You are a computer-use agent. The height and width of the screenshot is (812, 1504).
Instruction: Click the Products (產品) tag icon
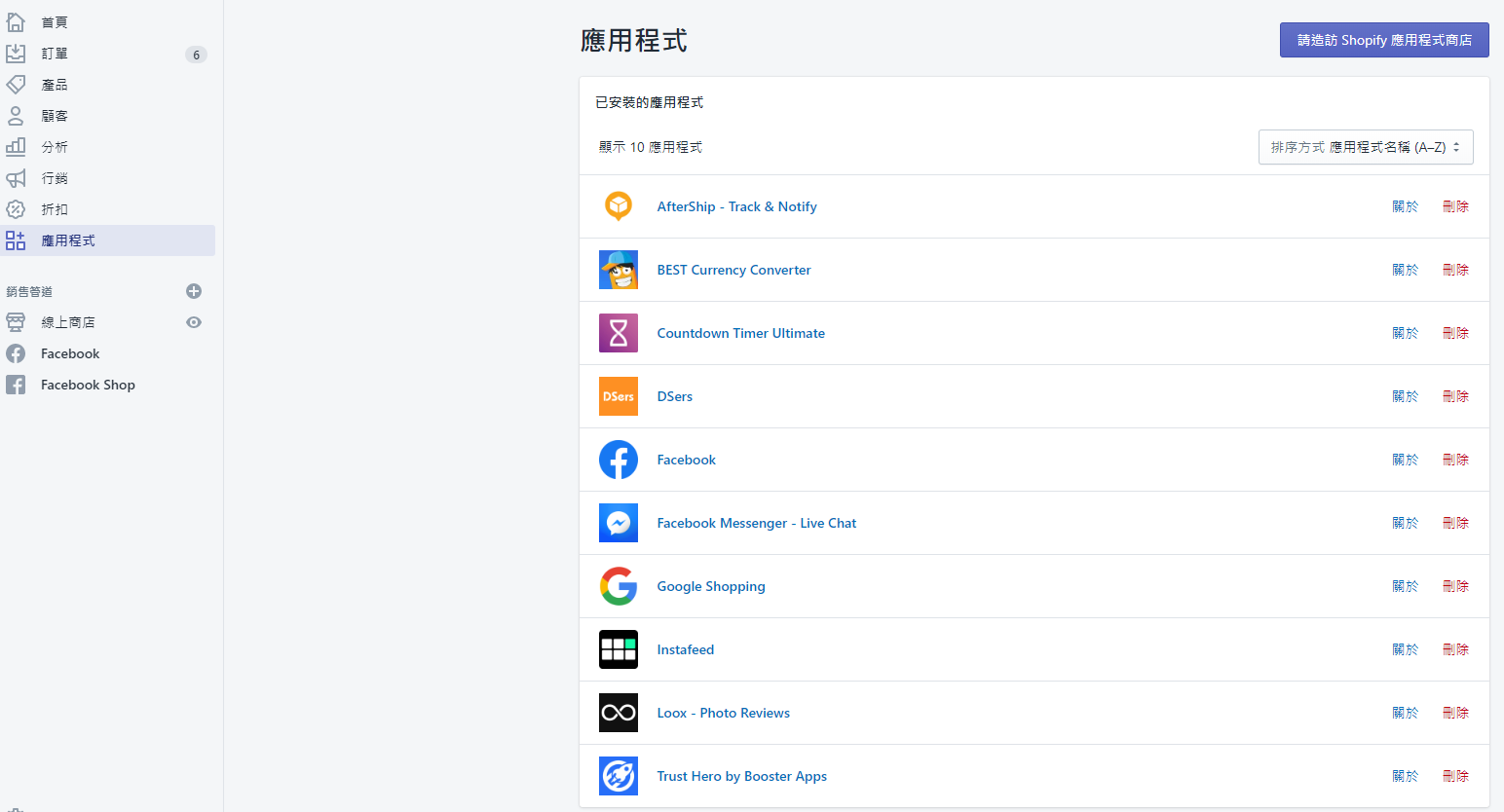click(x=16, y=85)
